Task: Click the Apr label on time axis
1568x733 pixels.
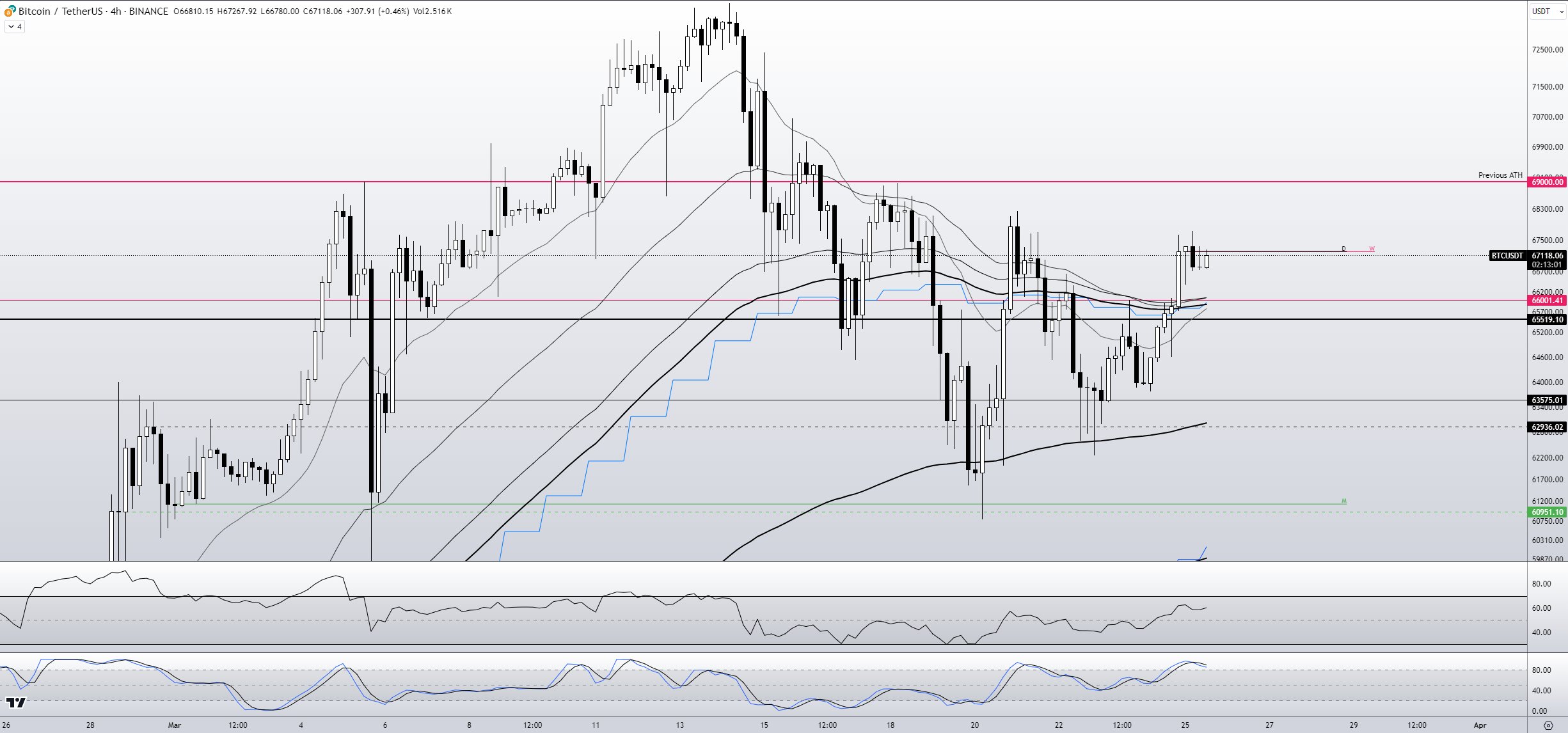Action: tap(1480, 725)
